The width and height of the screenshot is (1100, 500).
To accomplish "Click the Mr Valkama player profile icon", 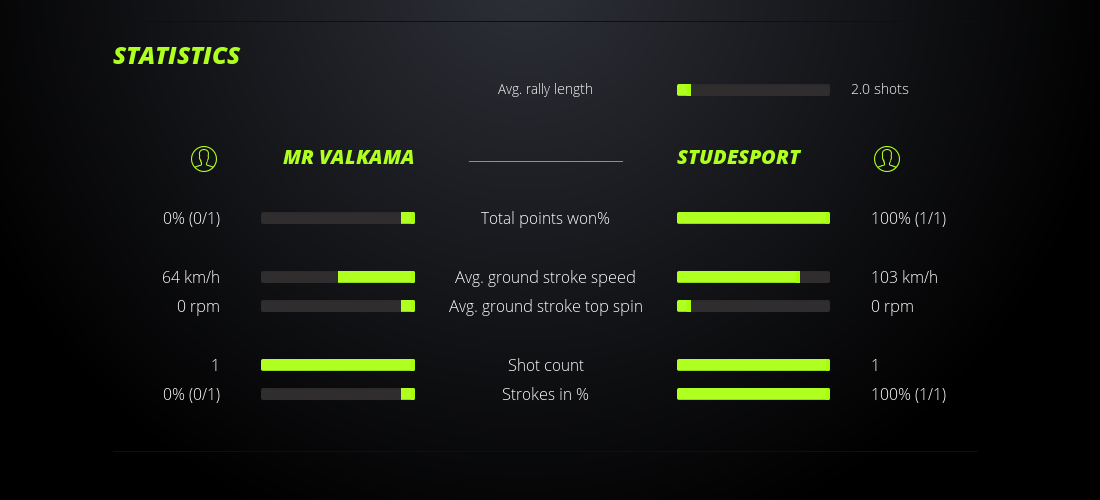I will (203, 158).
